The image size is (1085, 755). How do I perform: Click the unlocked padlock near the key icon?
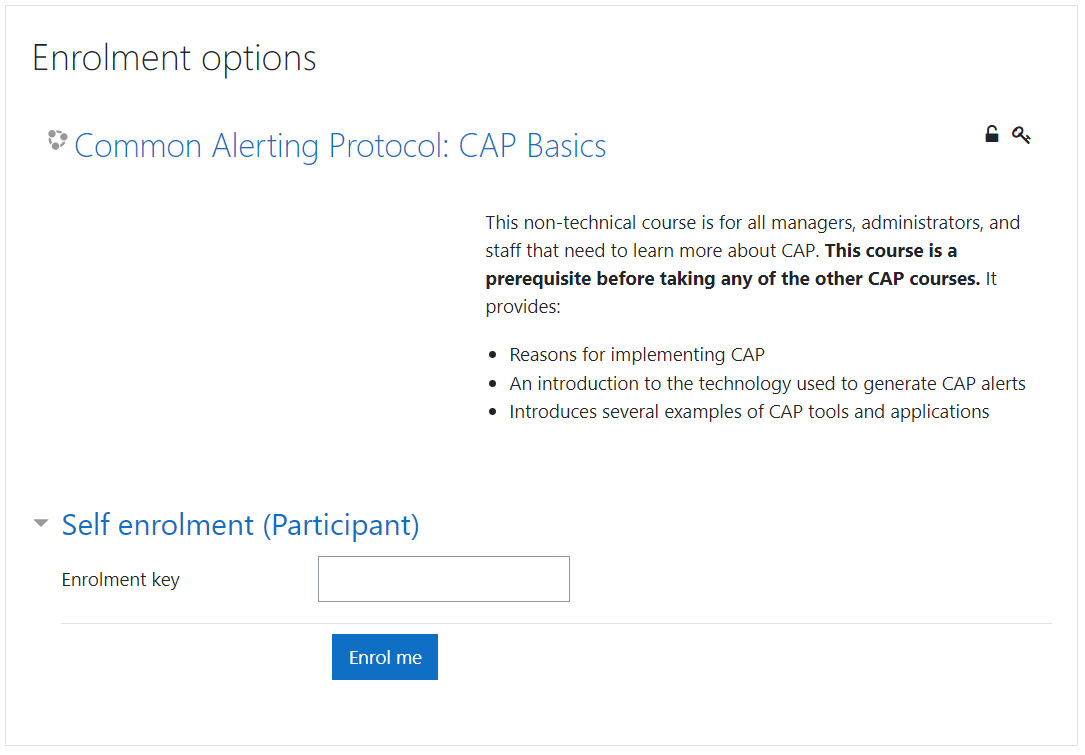[991, 133]
